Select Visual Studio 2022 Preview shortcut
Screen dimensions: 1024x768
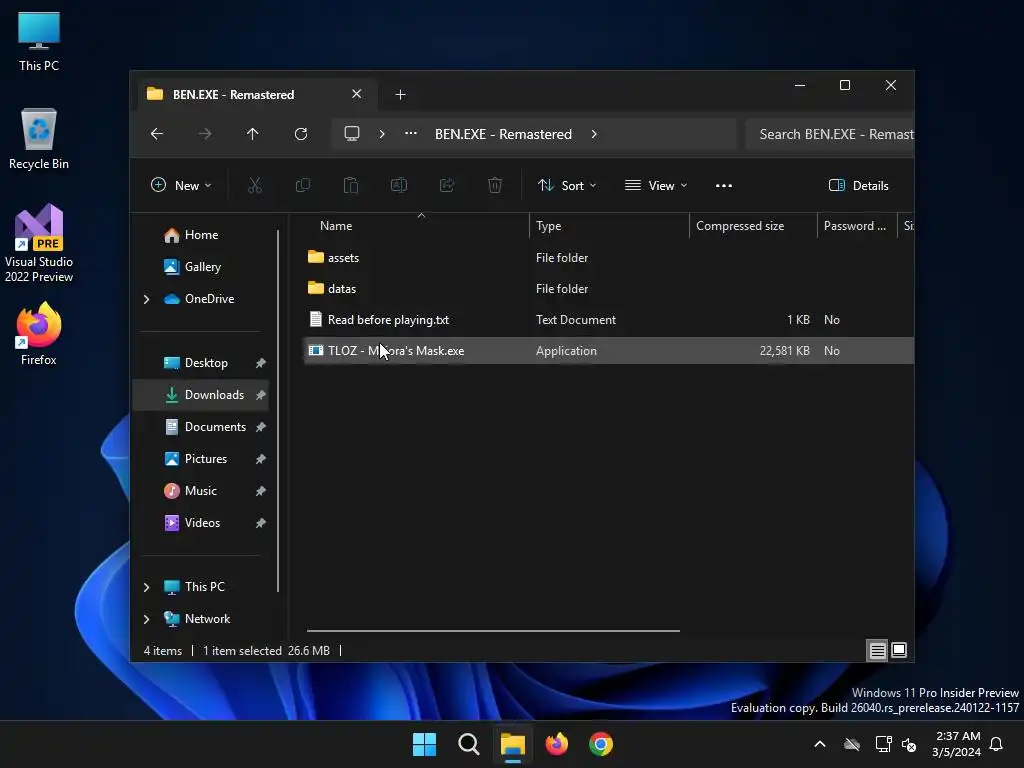[x=39, y=243]
